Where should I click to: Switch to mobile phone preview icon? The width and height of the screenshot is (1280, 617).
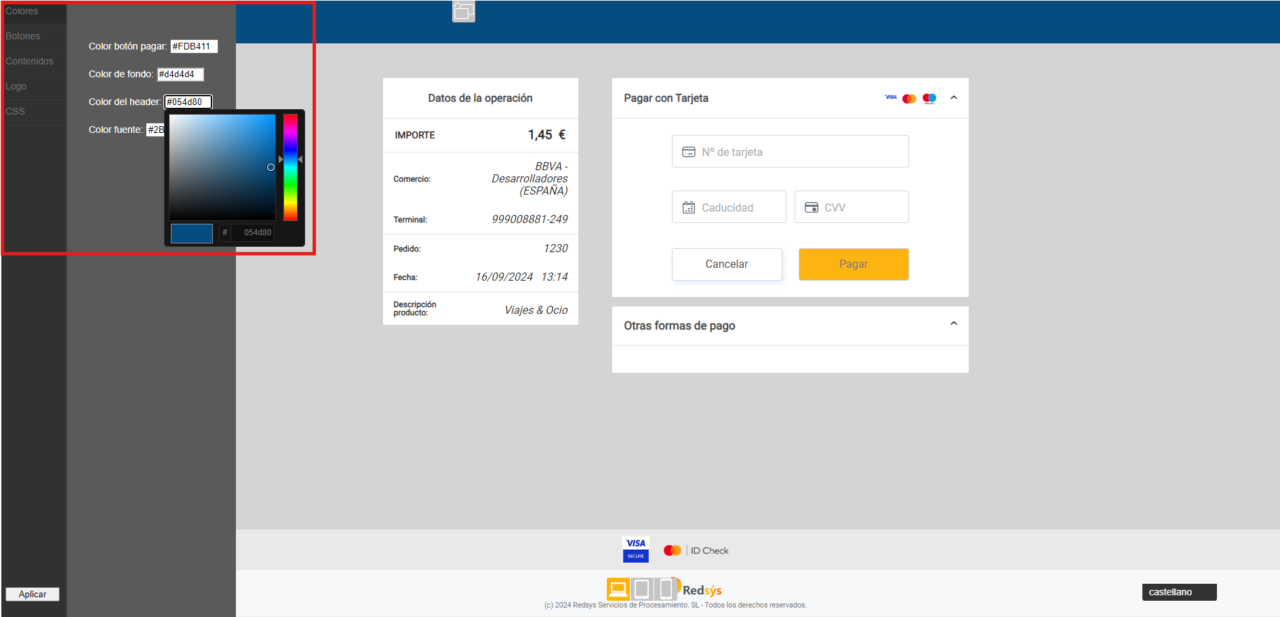[x=666, y=589]
